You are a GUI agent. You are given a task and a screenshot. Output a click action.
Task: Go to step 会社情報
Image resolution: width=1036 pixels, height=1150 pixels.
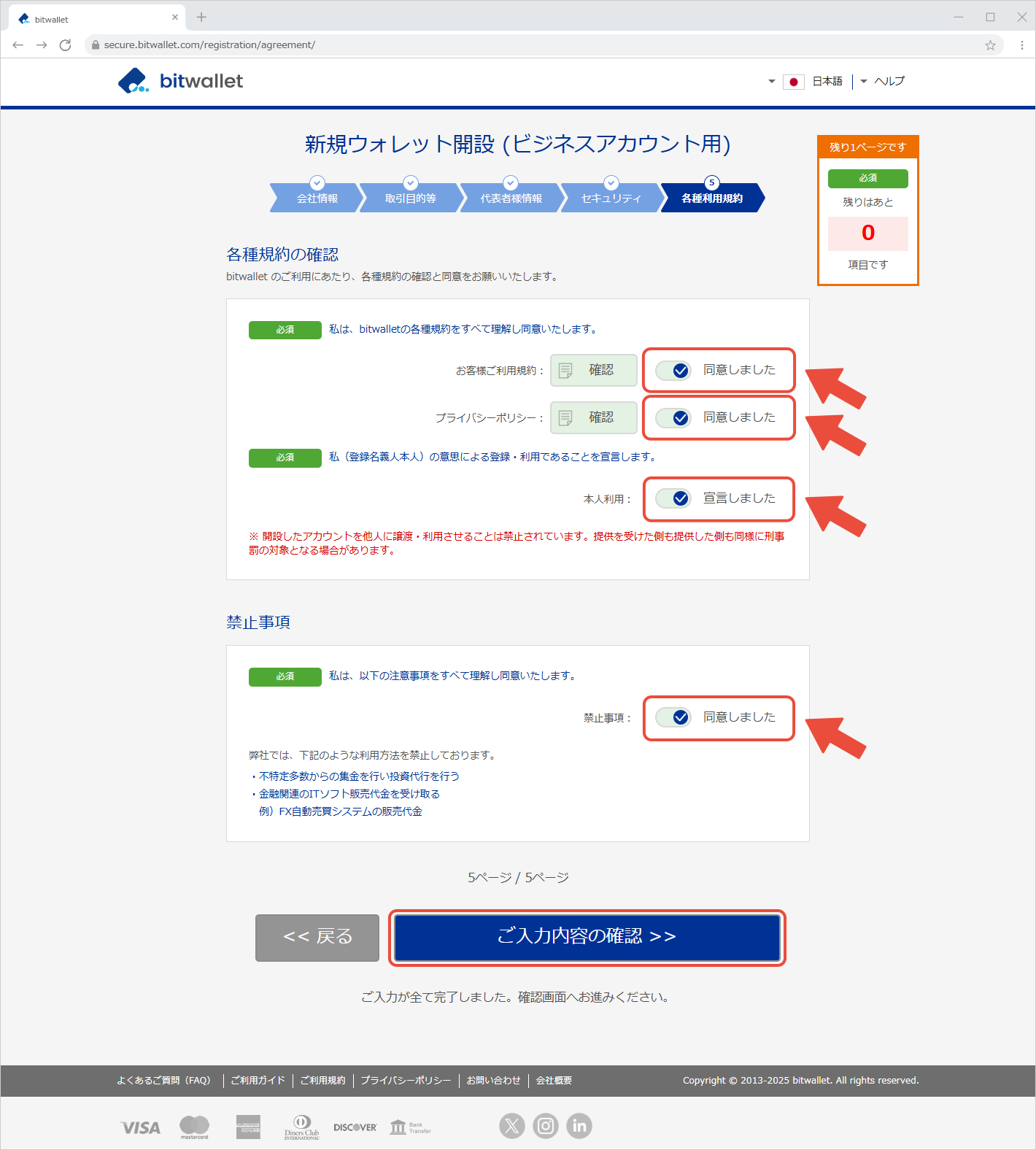click(x=317, y=198)
